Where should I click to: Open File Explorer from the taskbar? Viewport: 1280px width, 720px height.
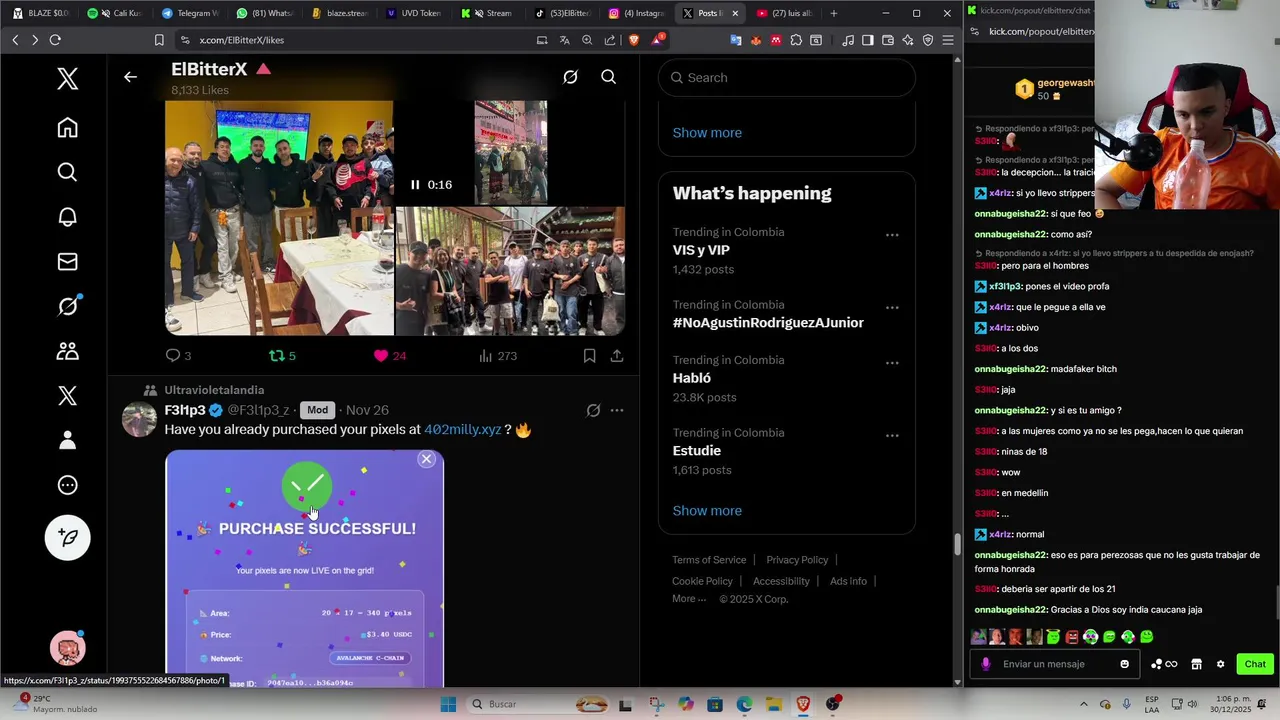pyautogui.click(x=774, y=704)
